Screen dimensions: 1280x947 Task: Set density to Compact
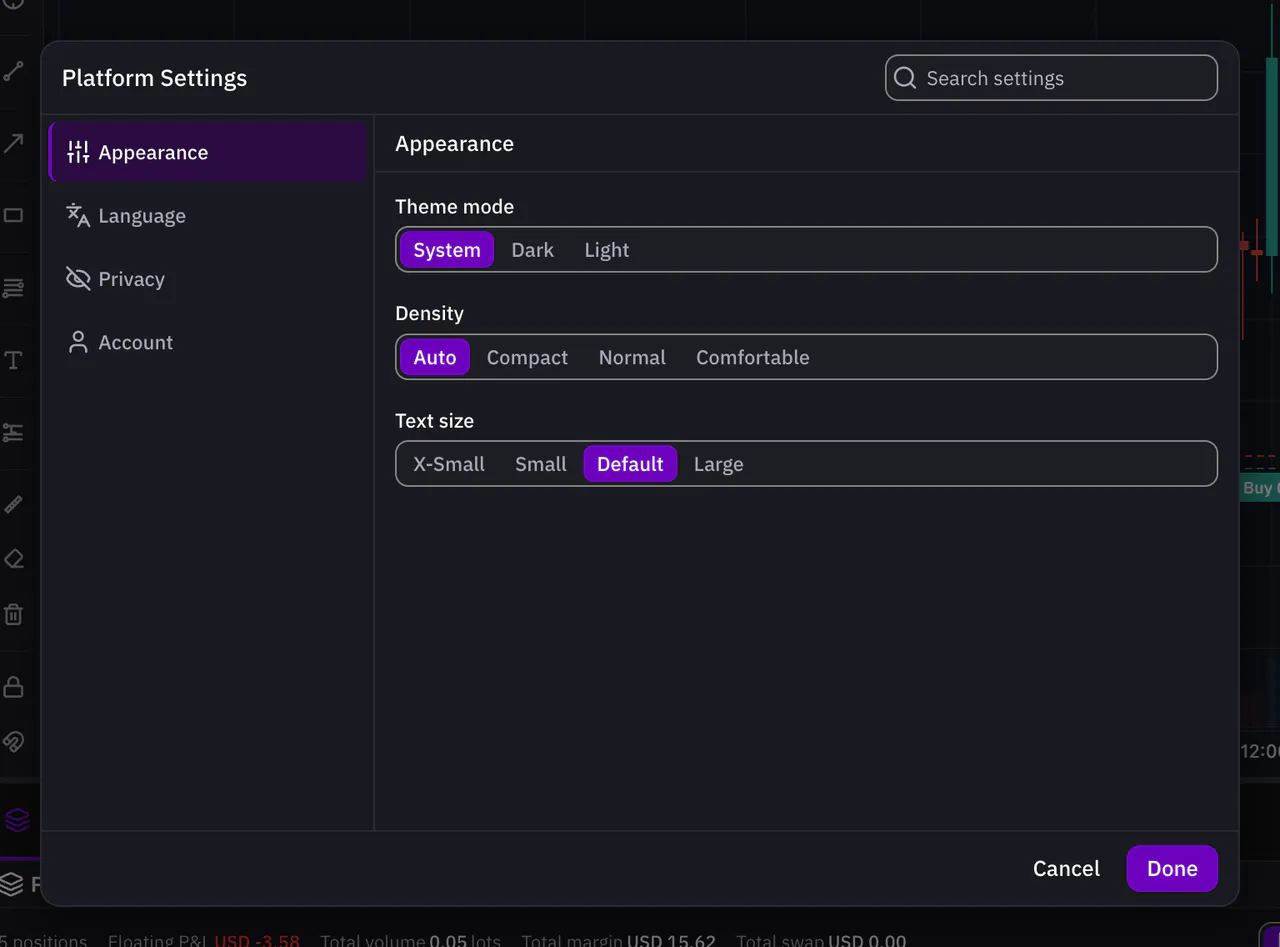tap(527, 357)
